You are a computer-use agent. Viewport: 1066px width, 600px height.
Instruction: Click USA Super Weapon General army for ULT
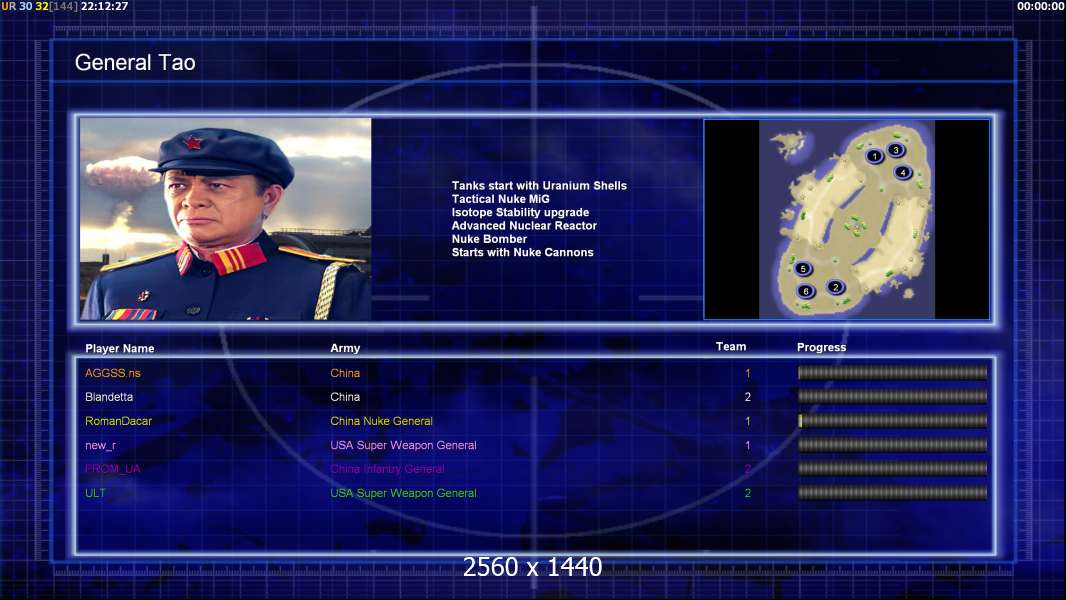click(x=403, y=493)
